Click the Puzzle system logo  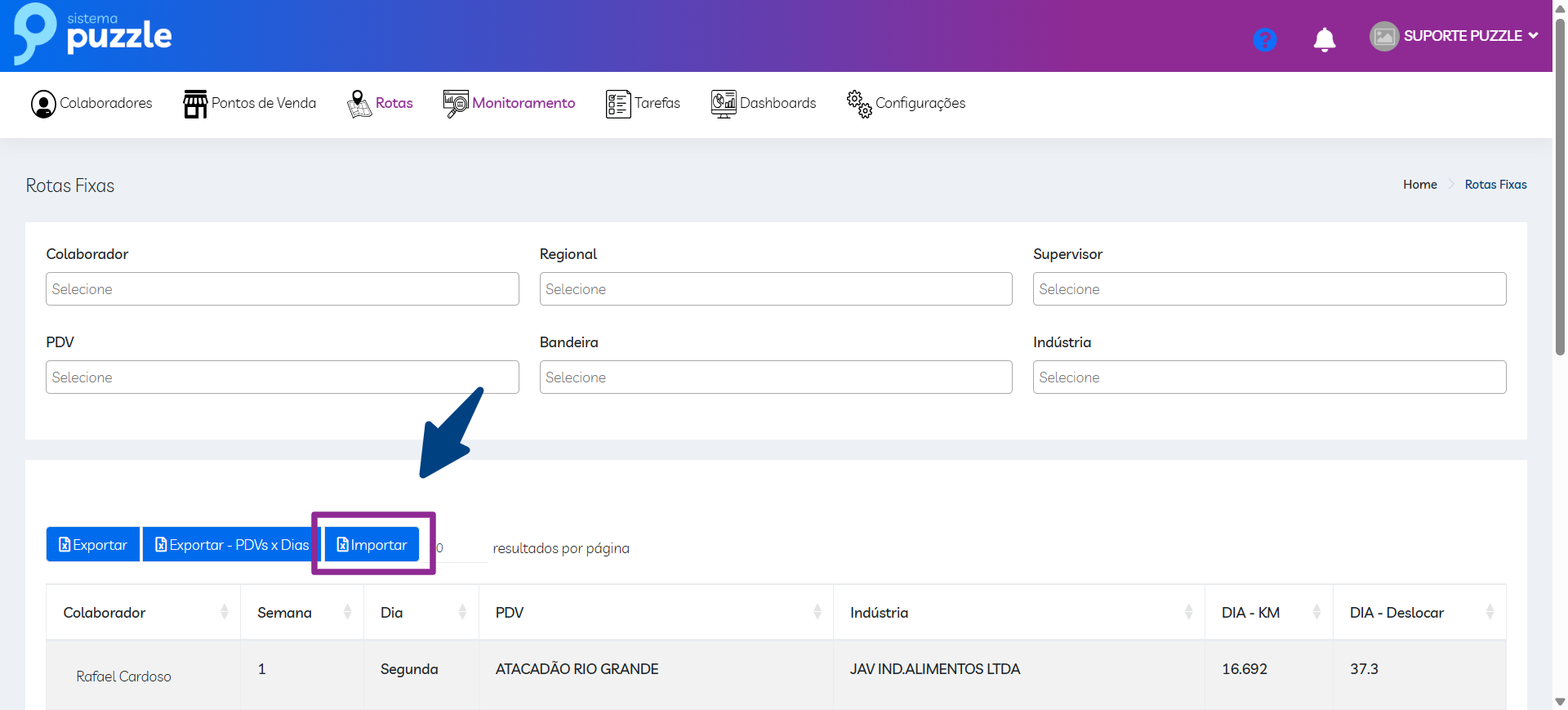click(x=92, y=34)
